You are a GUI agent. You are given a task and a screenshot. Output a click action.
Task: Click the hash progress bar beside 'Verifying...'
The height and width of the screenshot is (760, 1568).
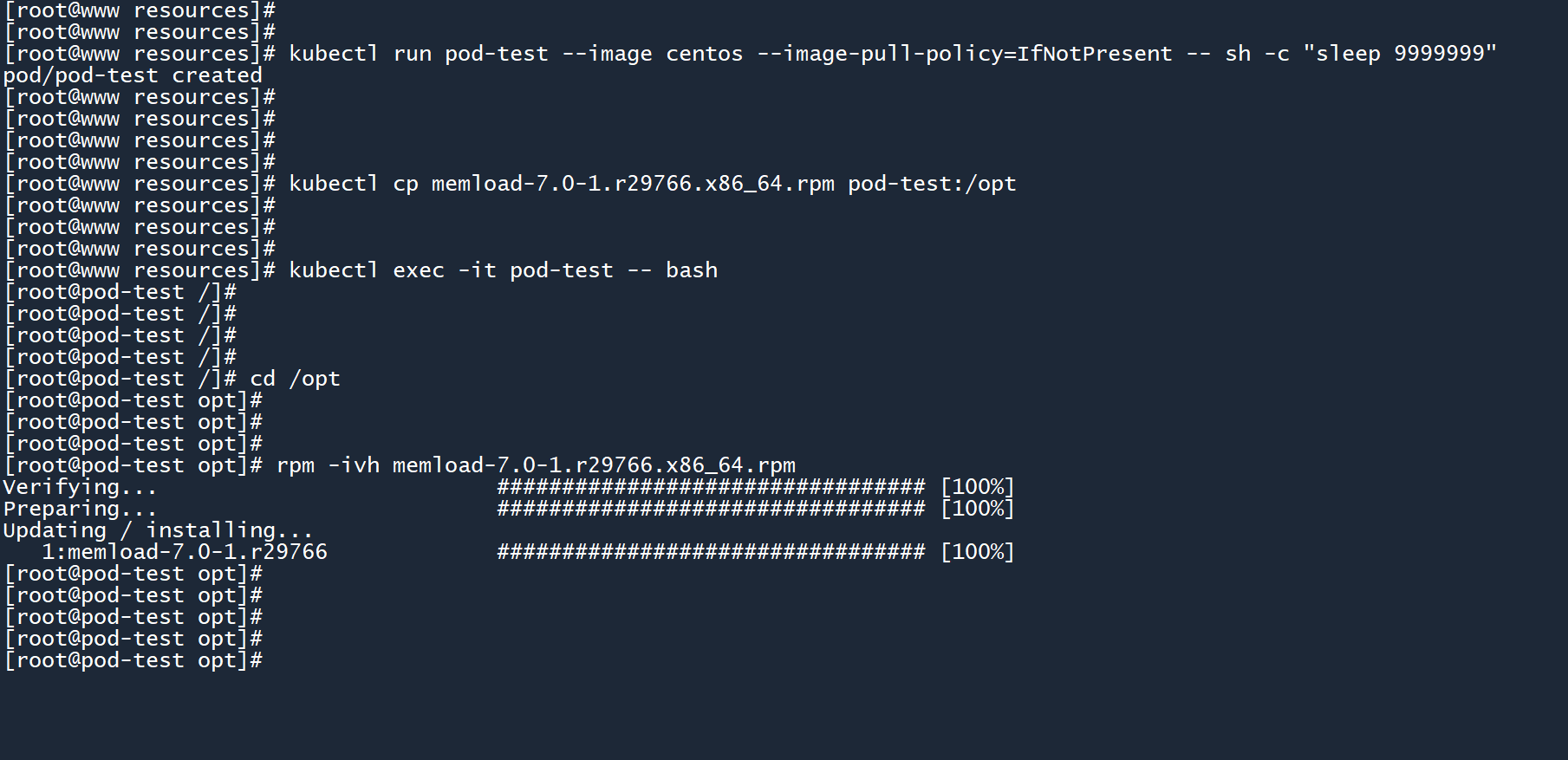(x=711, y=487)
